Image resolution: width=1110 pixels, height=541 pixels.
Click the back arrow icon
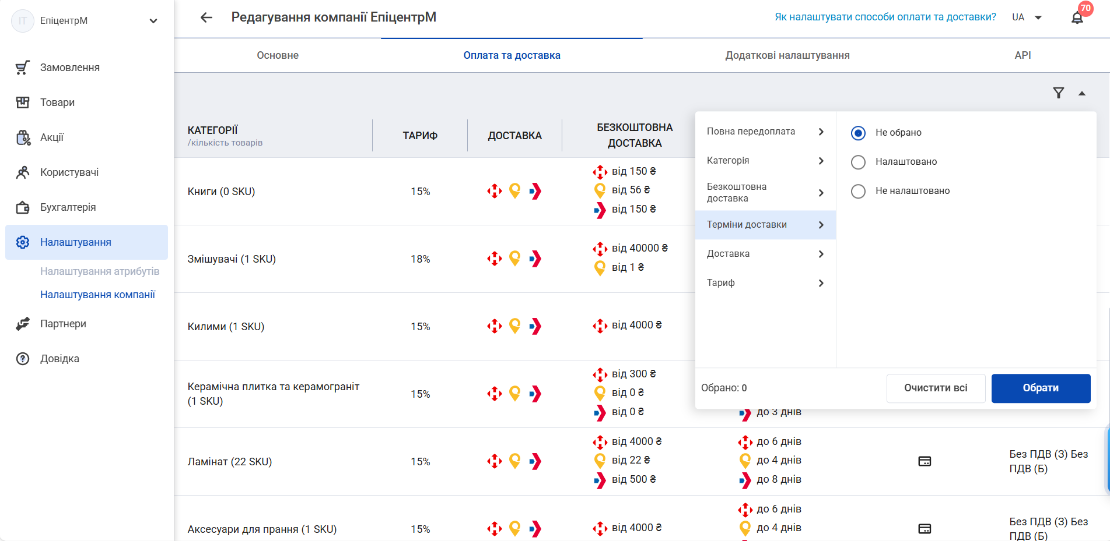(206, 18)
